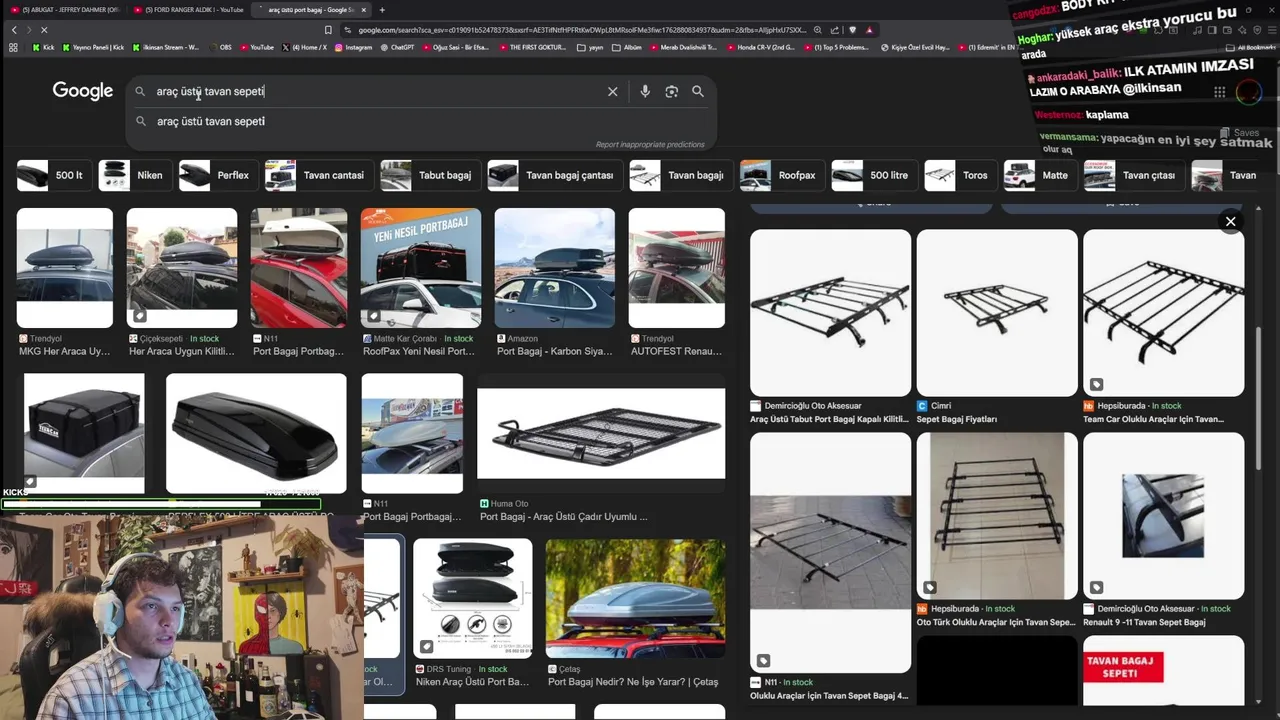The height and width of the screenshot is (720, 1280).
Task: Open TAVAN BAGAJ SEPETİ red label thumbnail
Action: (1164, 670)
